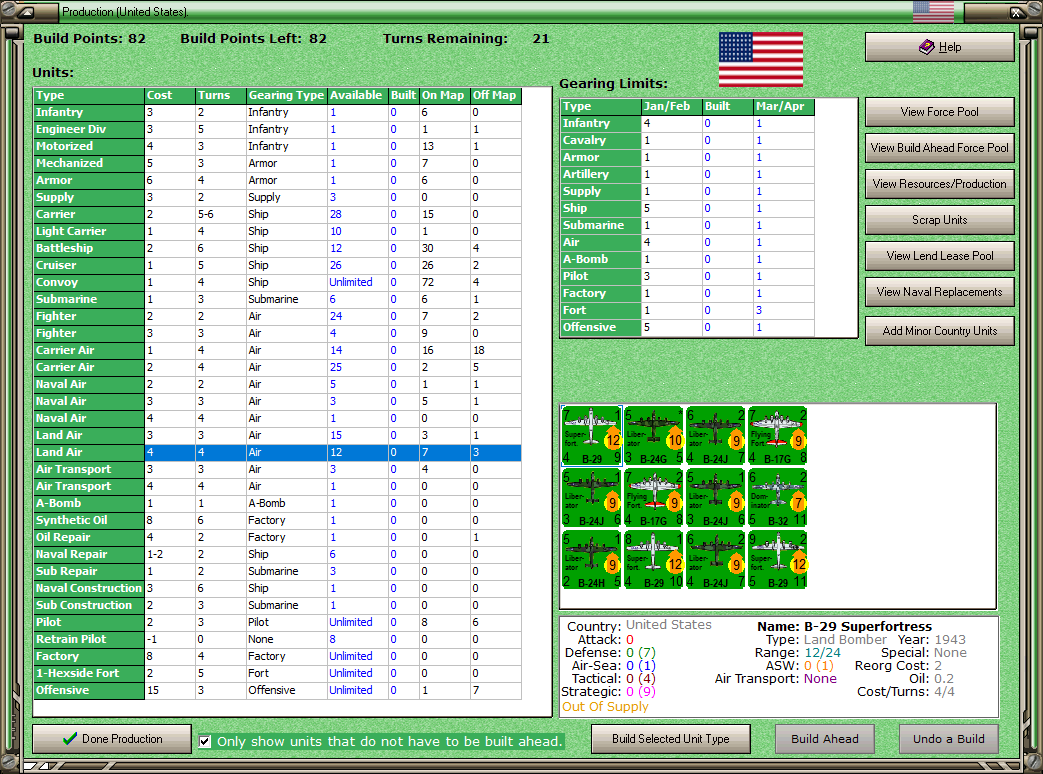The width and height of the screenshot is (1043, 774).
Task: Click the On Map column header
Action: tap(444, 95)
